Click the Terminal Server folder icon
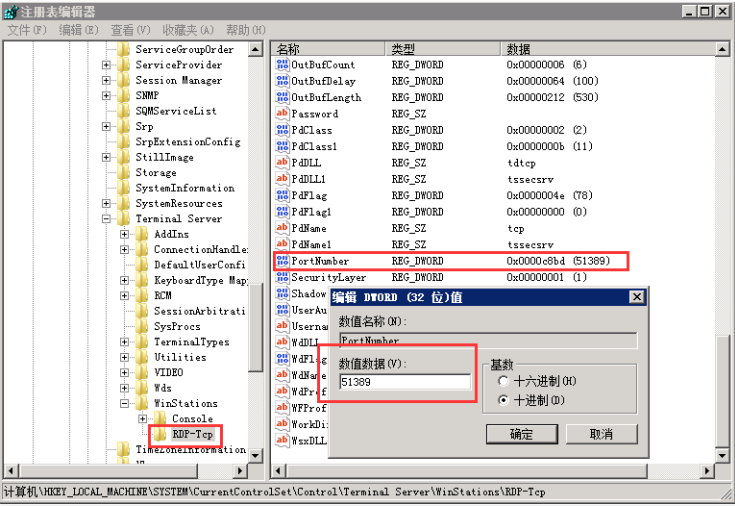 point(124,219)
